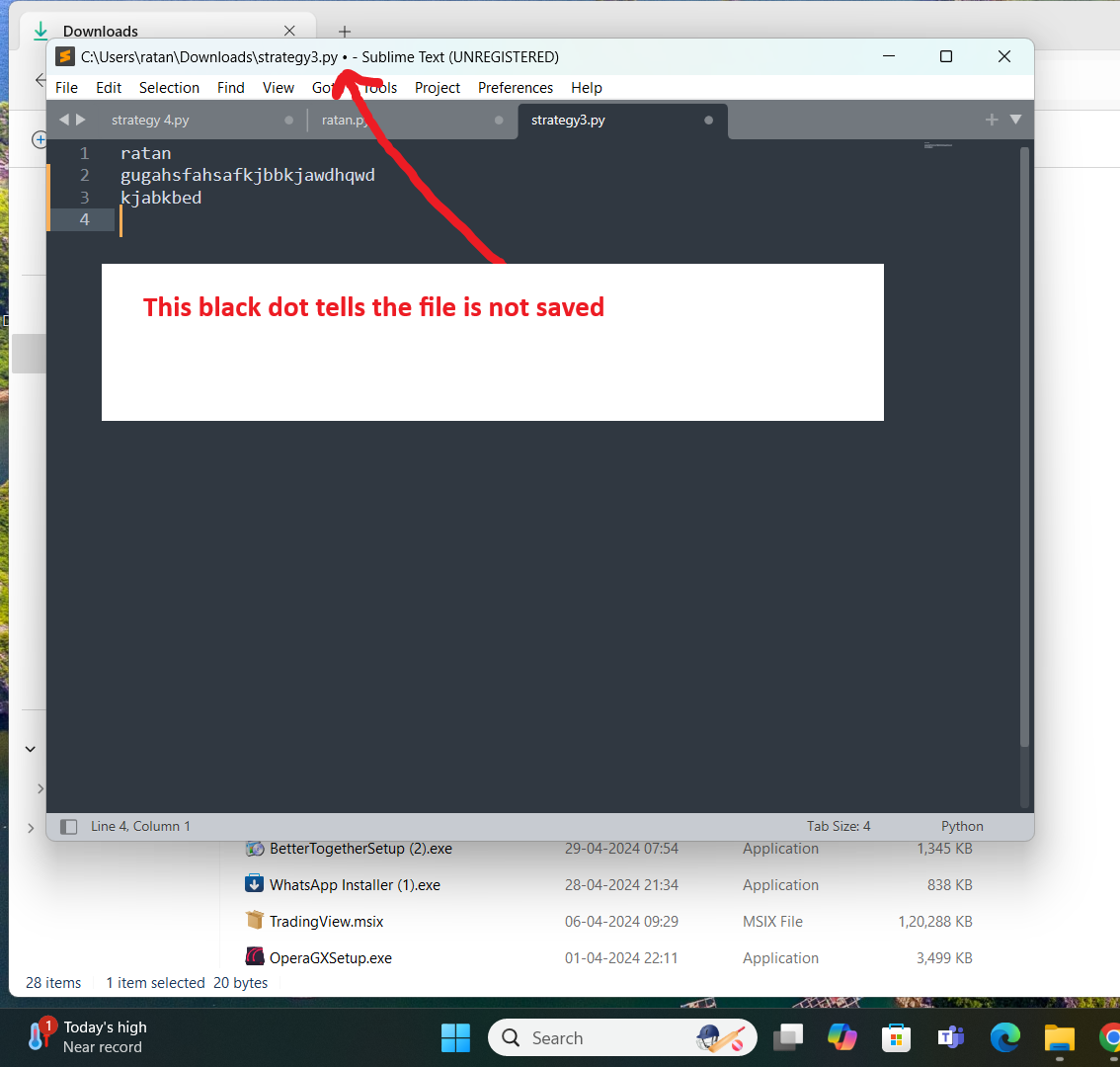Go to previous tab with left arrow
The height and width of the screenshot is (1067, 1120).
pos(64,120)
